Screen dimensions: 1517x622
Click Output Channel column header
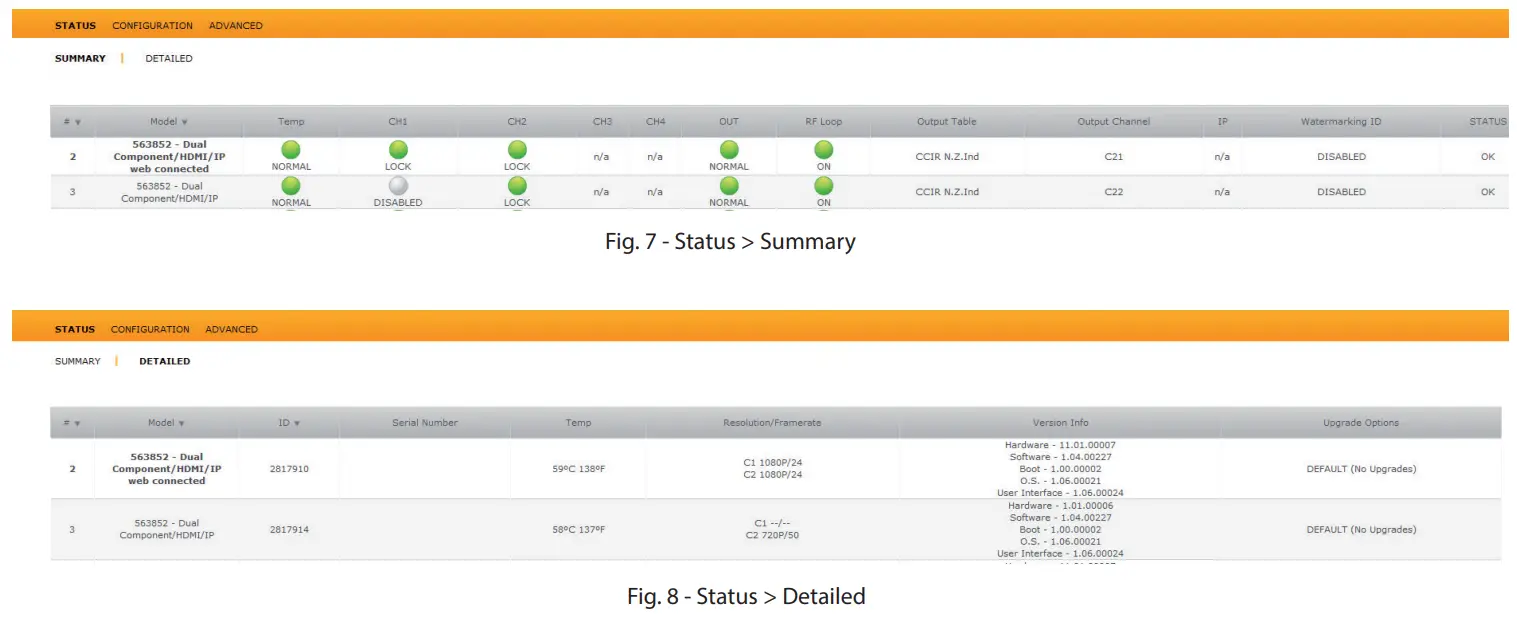coord(1114,122)
